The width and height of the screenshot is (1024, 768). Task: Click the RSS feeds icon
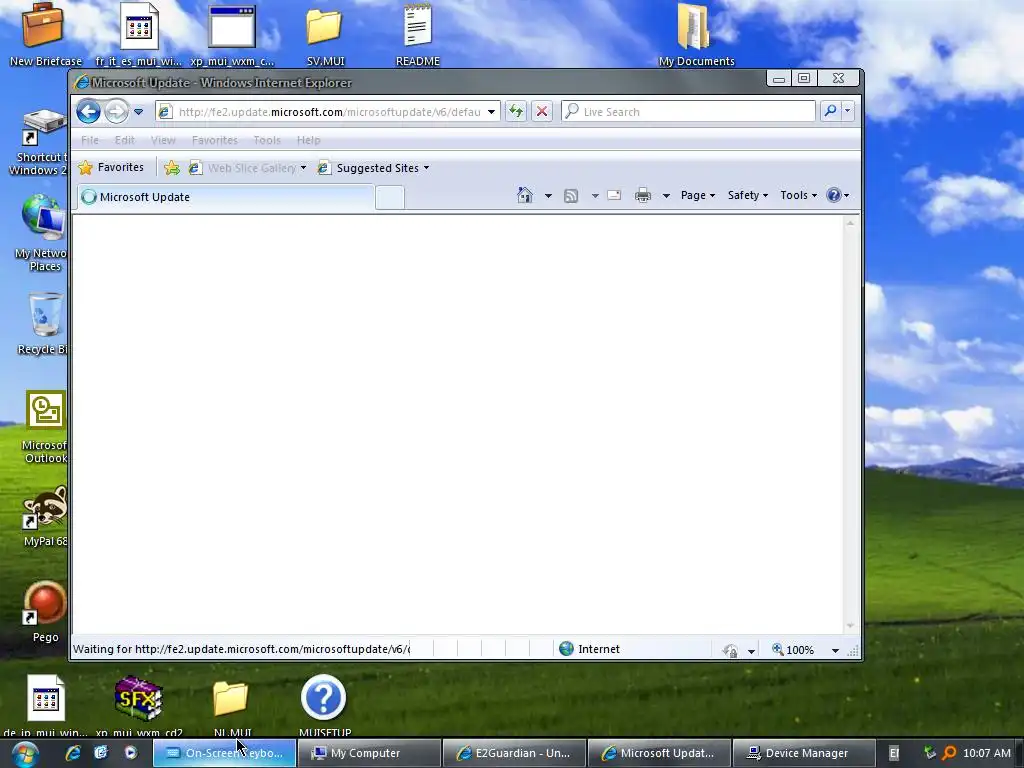pos(571,195)
